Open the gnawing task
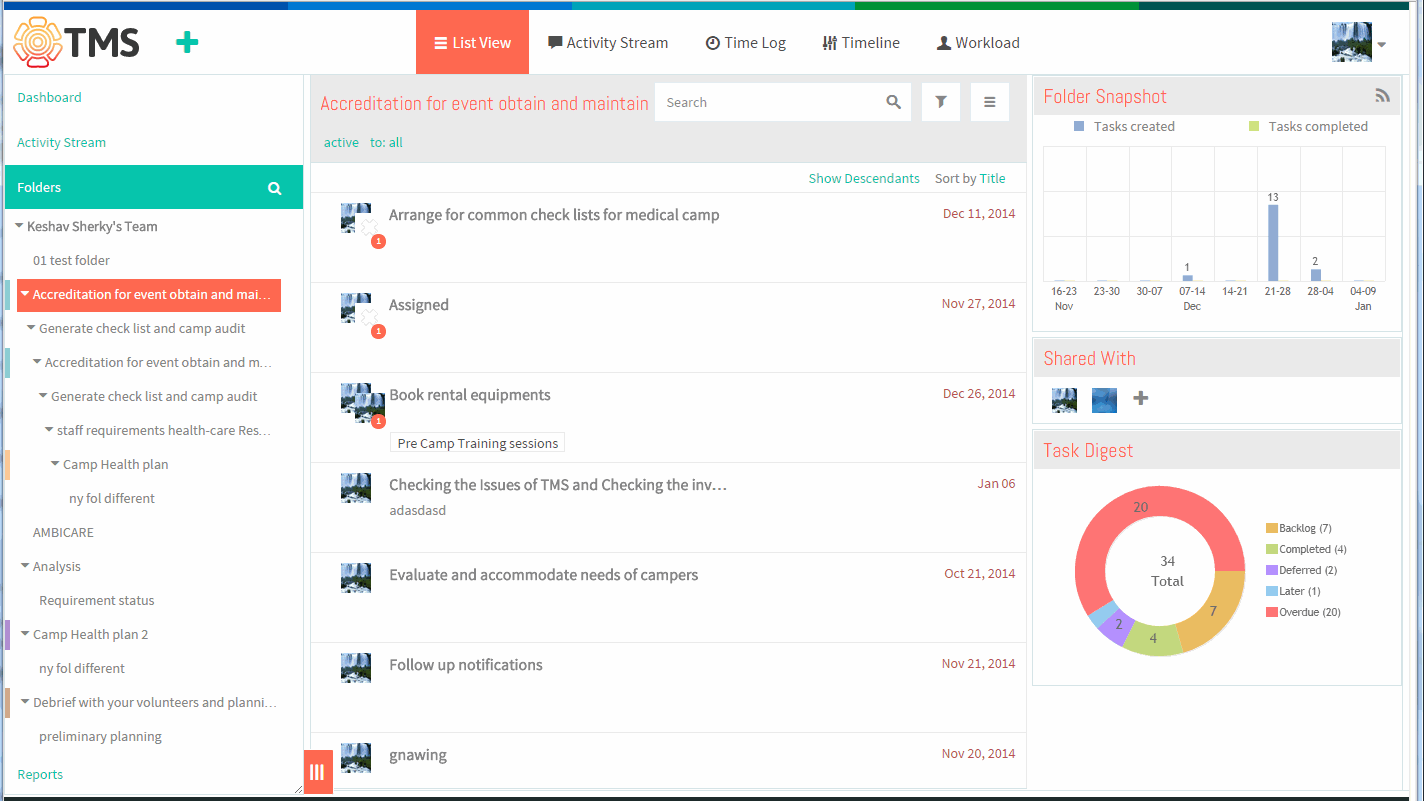Viewport: 1424px width, 801px height. 418,755
